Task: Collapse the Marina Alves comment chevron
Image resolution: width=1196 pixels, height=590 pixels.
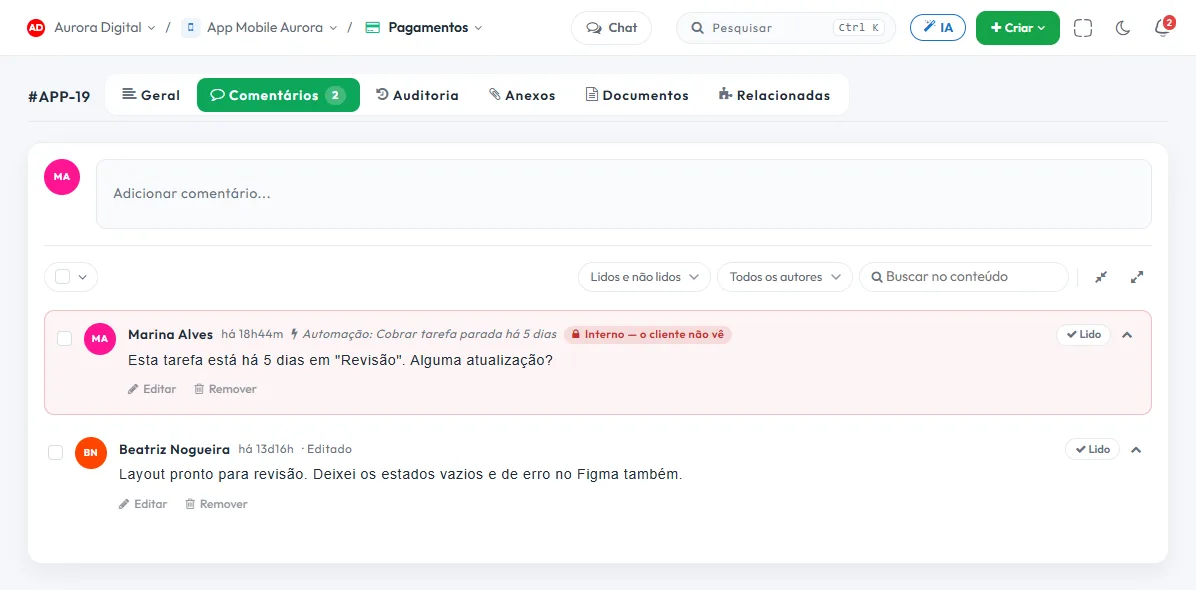Action: 1127,334
